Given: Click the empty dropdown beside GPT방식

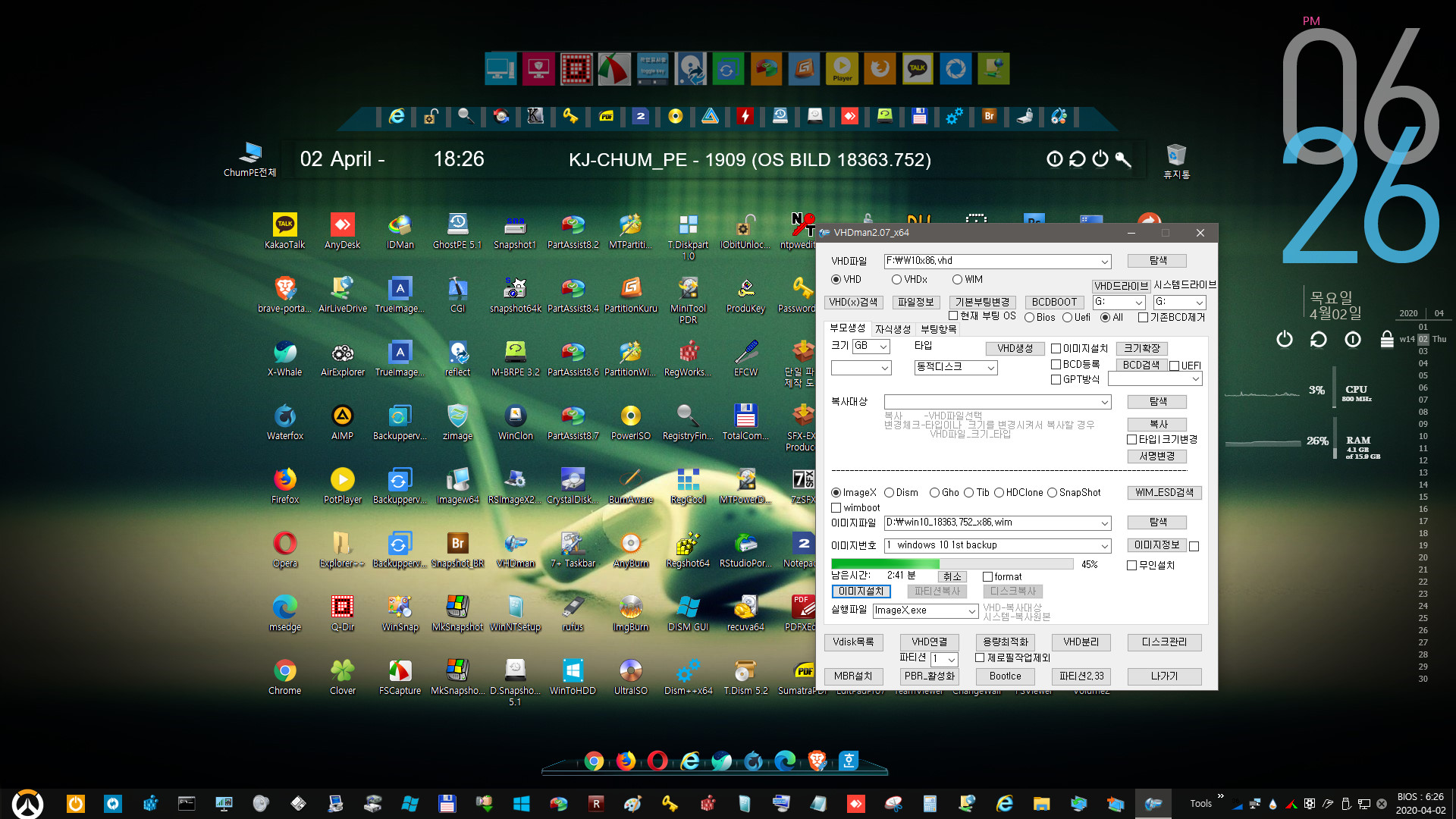Looking at the screenshot, I should [x=1156, y=379].
